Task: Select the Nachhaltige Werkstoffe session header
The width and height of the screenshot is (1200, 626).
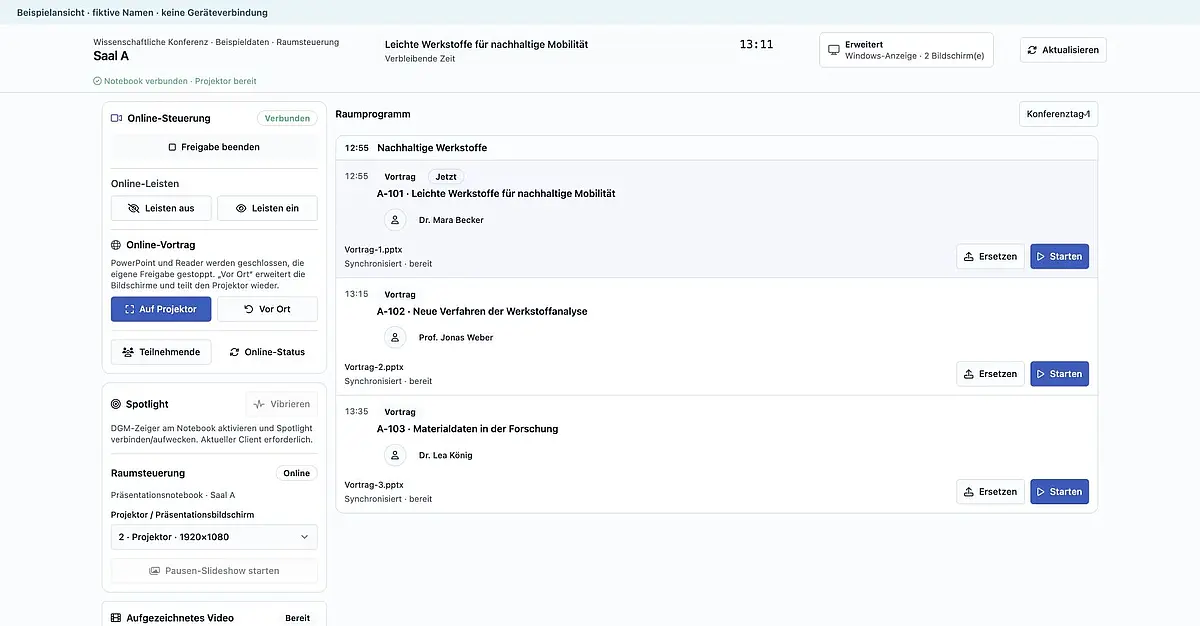Action: [716, 148]
